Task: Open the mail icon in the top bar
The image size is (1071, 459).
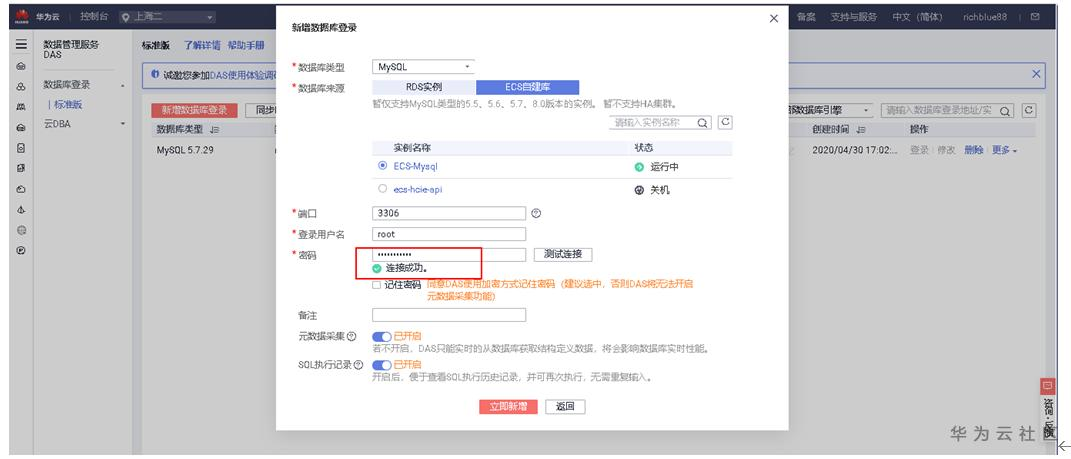Action: point(1035,17)
